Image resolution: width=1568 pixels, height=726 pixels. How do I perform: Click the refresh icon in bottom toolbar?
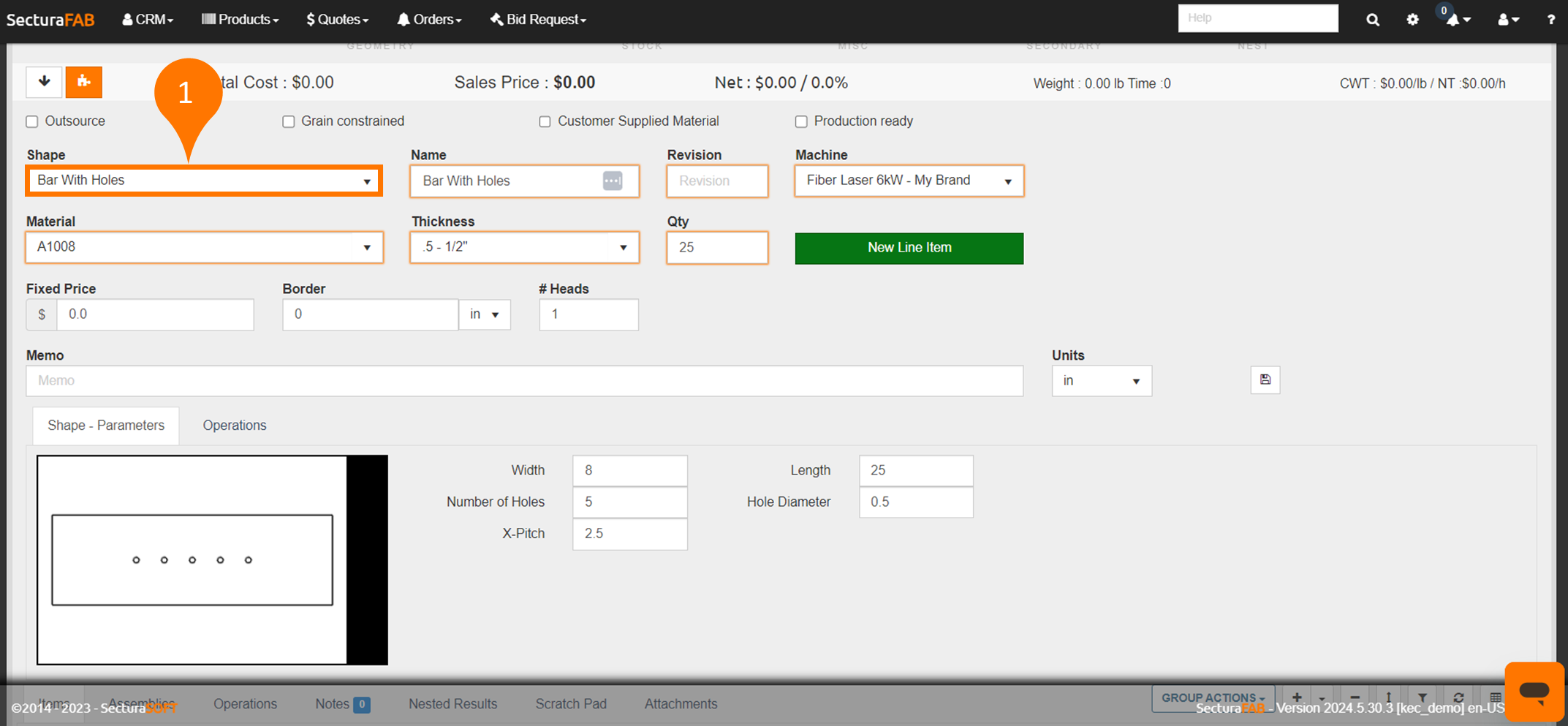click(x=1458, y=698)
